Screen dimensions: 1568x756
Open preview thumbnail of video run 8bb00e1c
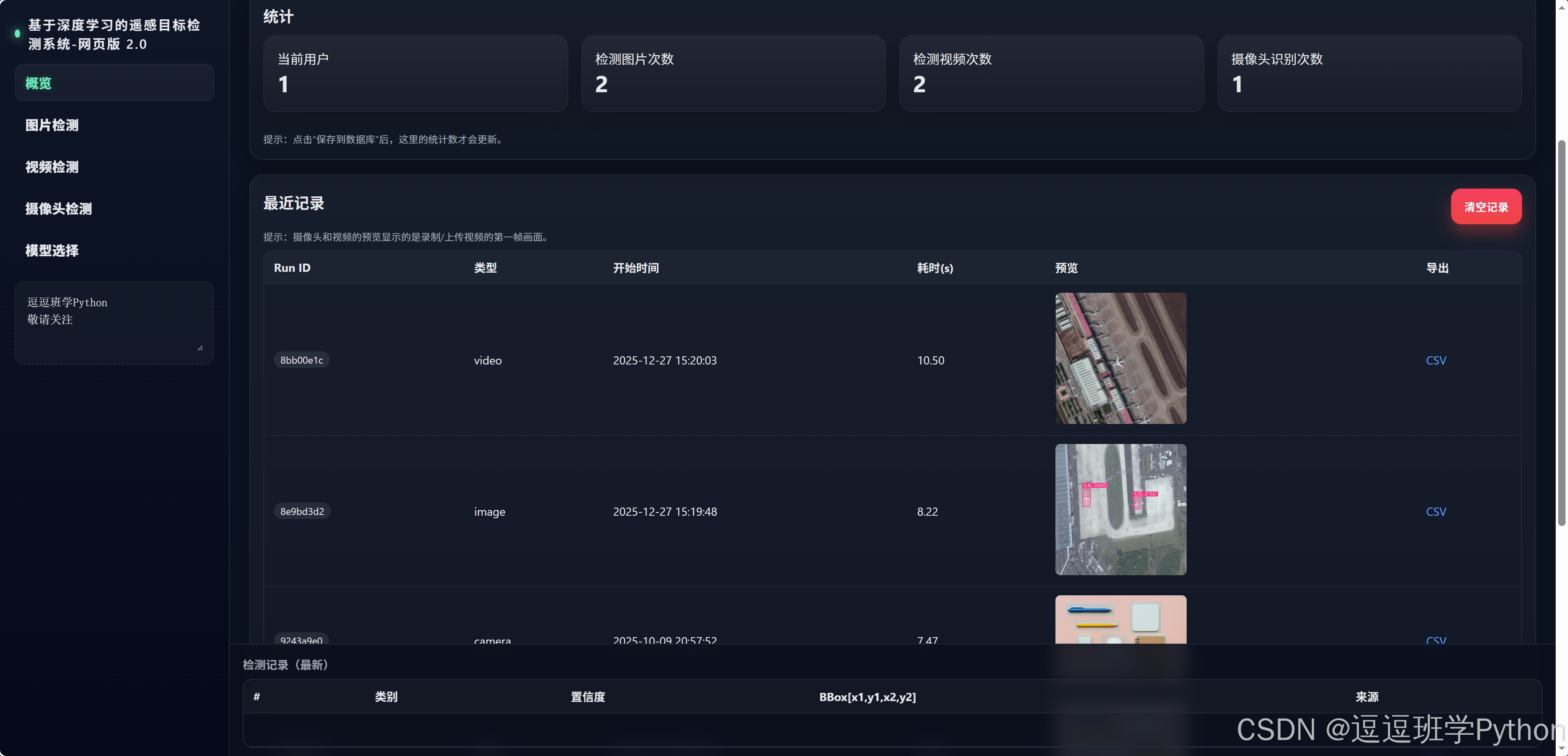point(1121,358)
